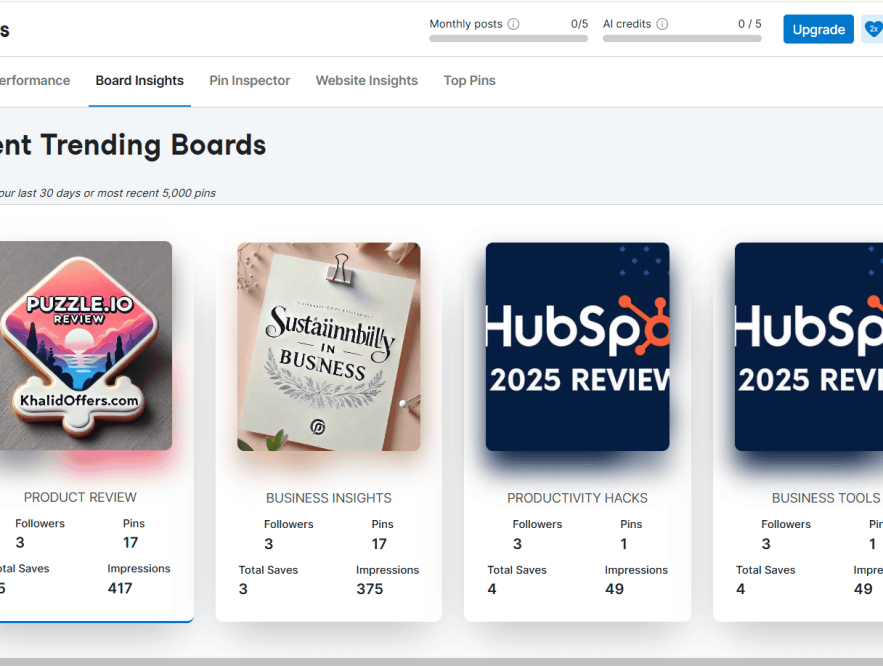This screenshot has height=666, width=883.
Task: Click Followers value 3 under Product Review
Action: tap(20, 543)
